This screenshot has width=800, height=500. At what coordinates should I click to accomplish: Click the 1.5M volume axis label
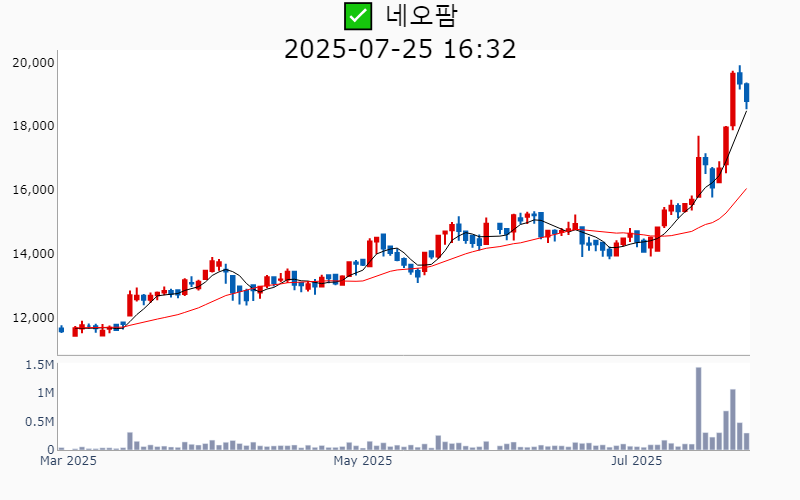[40, 364]
